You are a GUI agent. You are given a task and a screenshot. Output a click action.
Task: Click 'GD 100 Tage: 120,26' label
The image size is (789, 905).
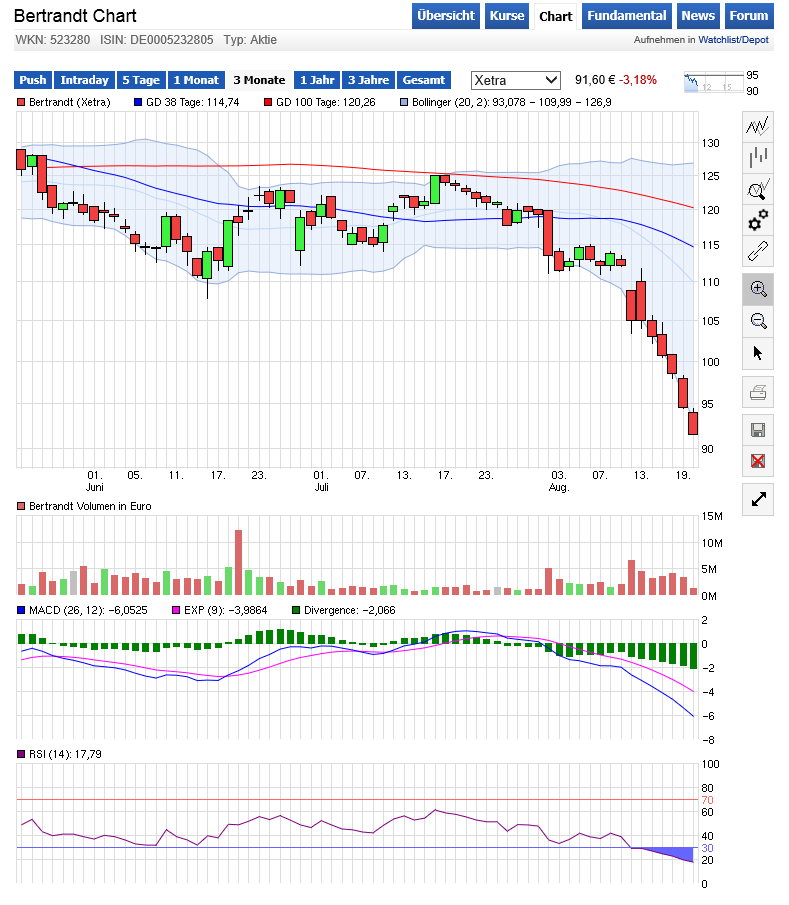coord(326,102)
